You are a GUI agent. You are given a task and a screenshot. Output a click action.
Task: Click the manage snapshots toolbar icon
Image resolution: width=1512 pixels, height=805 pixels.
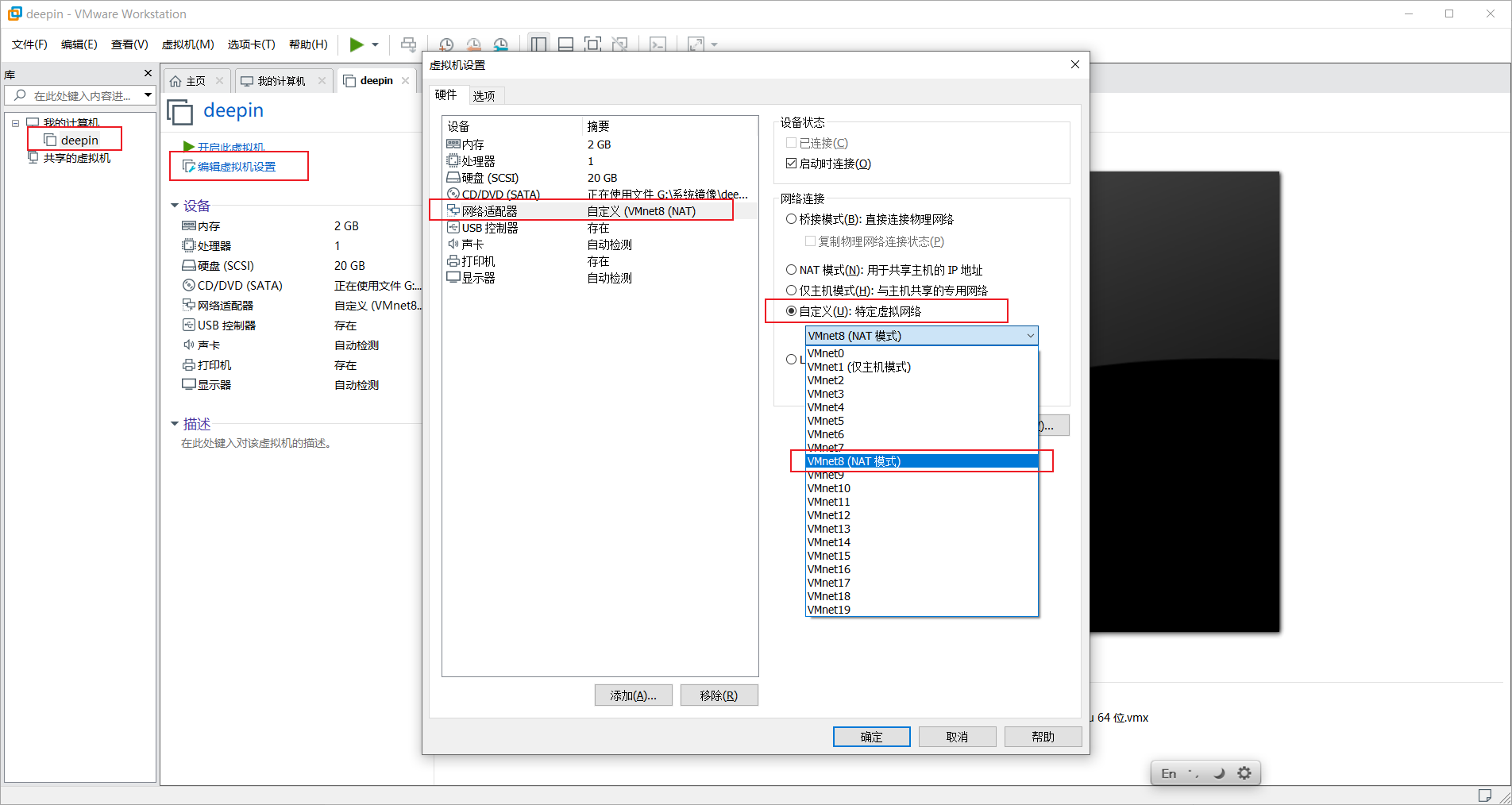click(500, 44)
